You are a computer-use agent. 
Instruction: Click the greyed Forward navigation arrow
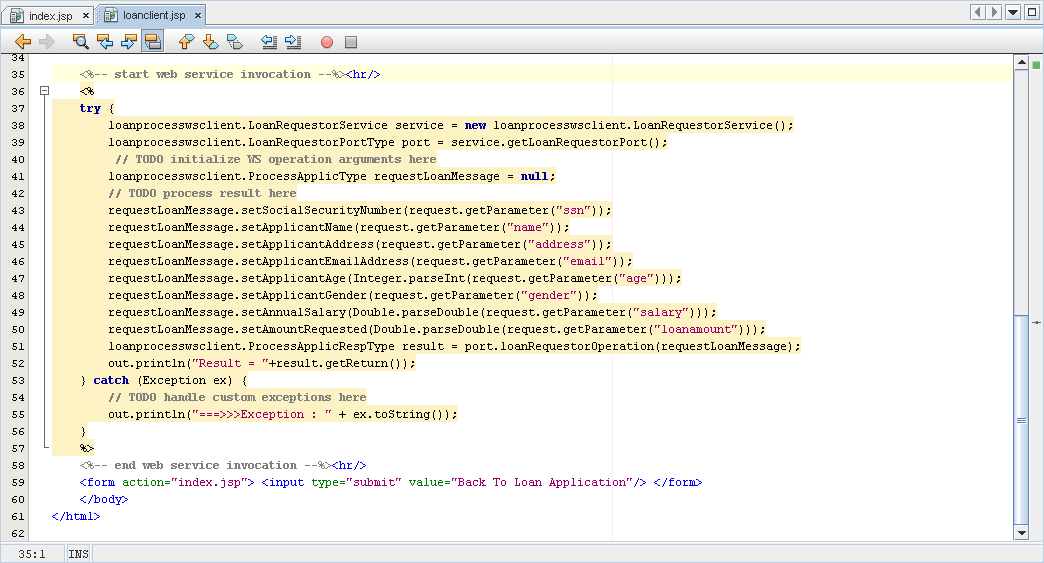click(47, 42)
